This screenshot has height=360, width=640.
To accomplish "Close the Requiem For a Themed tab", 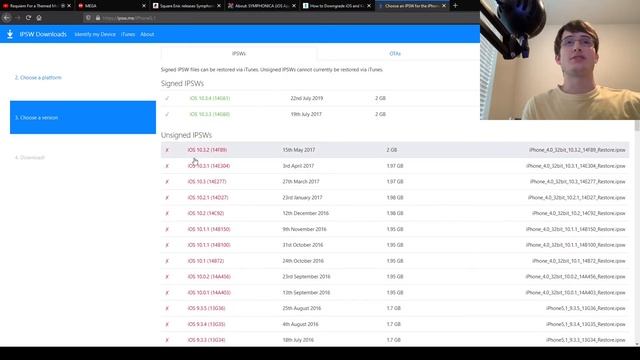I will pyautogui.click(x=69, y=6).
